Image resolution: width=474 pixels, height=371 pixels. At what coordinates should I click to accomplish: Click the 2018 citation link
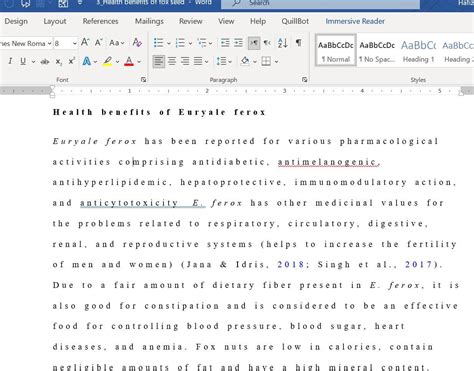click(x=291, y=265)
